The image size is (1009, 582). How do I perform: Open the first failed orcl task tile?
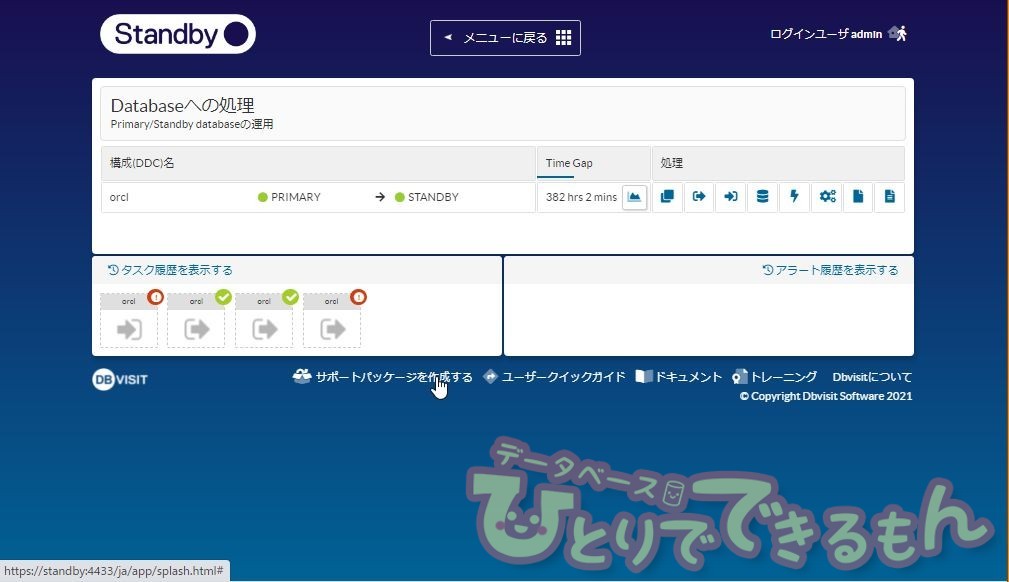coord(129,321)
